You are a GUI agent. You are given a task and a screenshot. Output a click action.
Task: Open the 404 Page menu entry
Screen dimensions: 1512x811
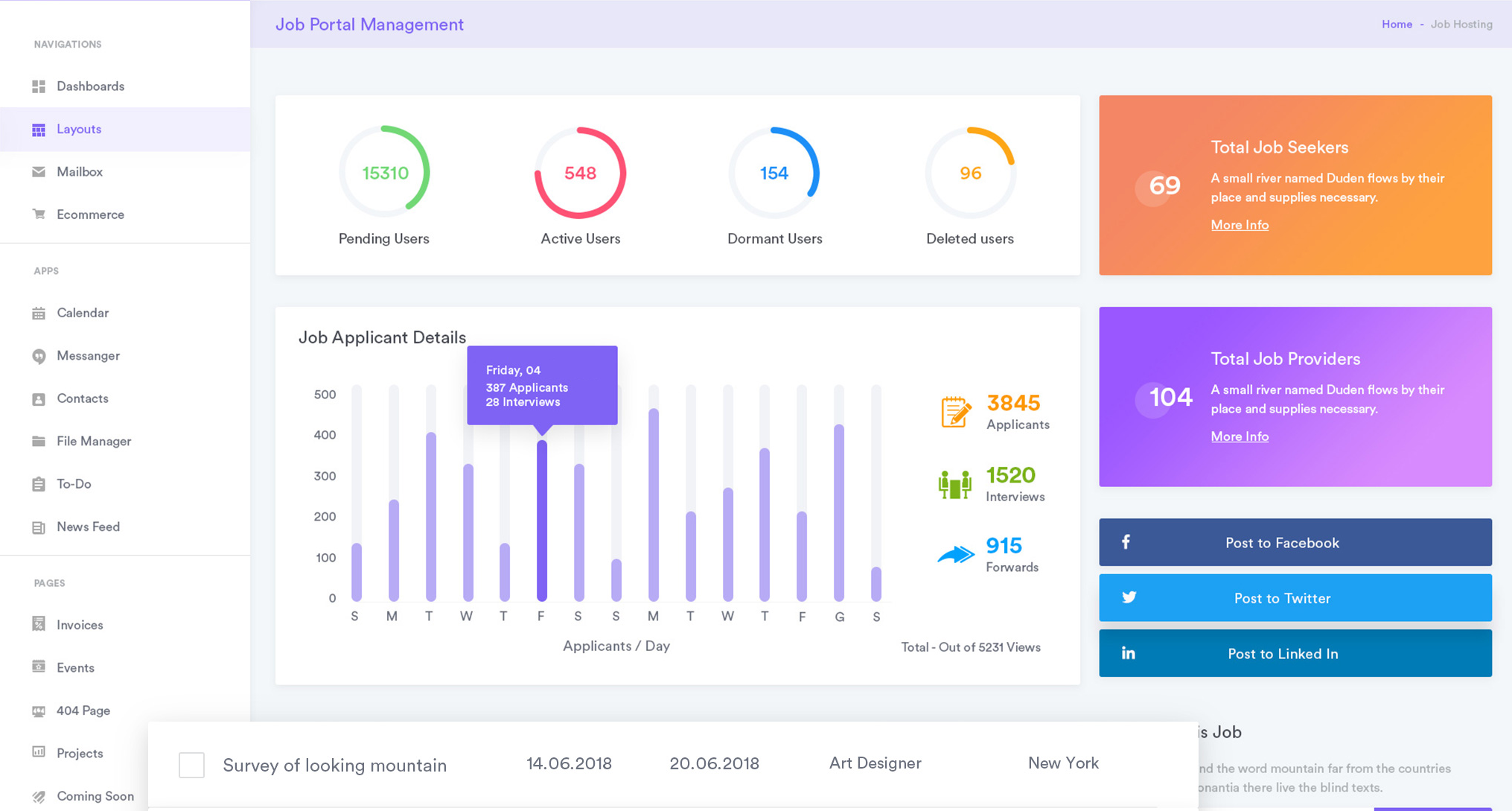[x=83, y=711]
